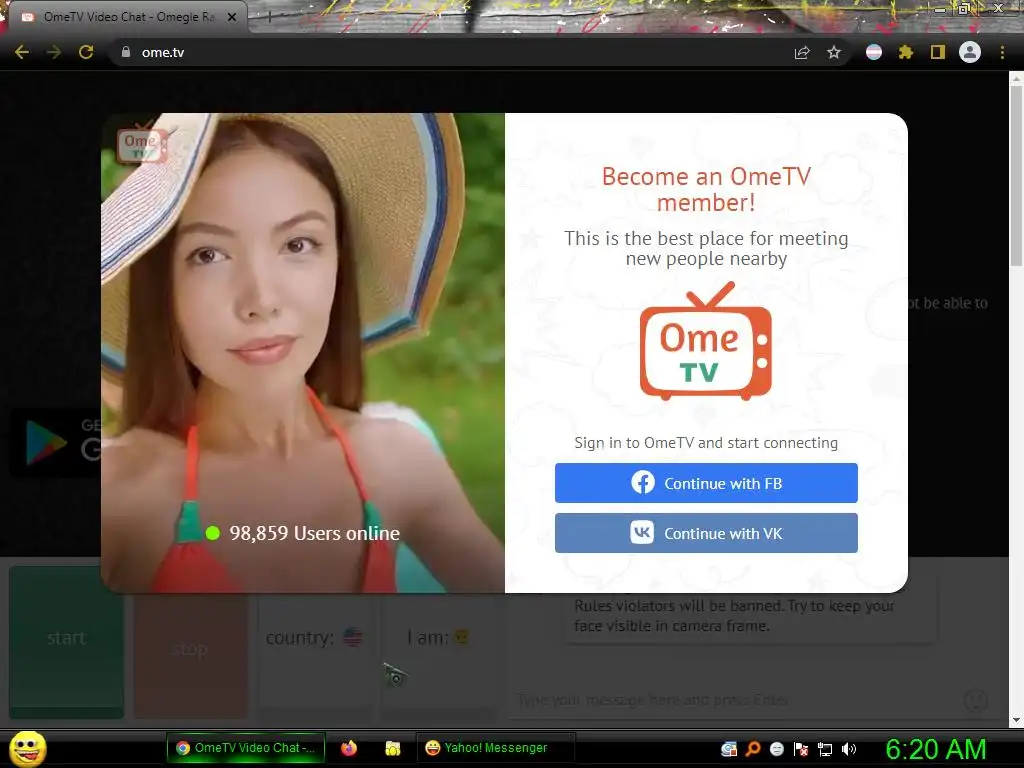Toggle the browser side panel icon
The width and height of the screenshot is (1024, 768).
pos(938,52)
